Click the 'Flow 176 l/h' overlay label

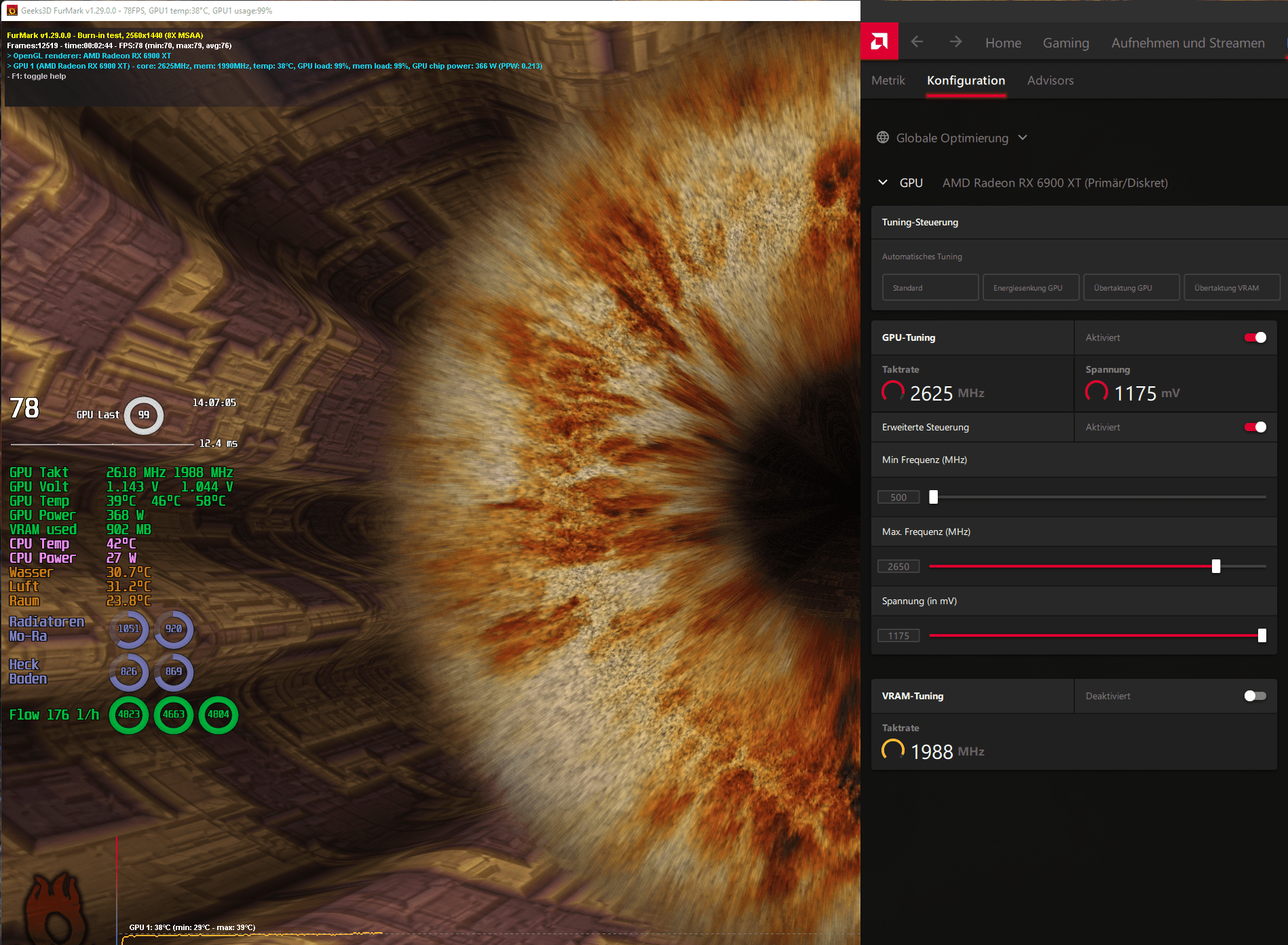click(54, 715)
